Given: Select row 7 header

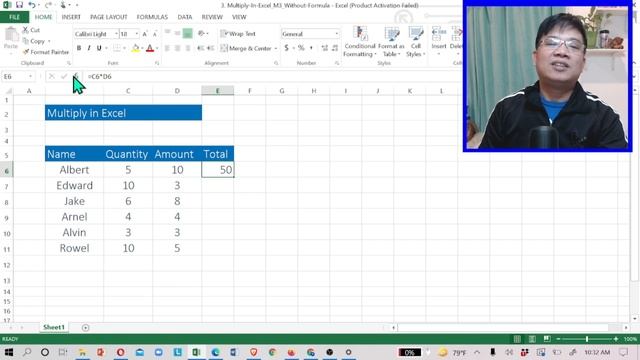Looking at the screenshot, I should [7, 187].
